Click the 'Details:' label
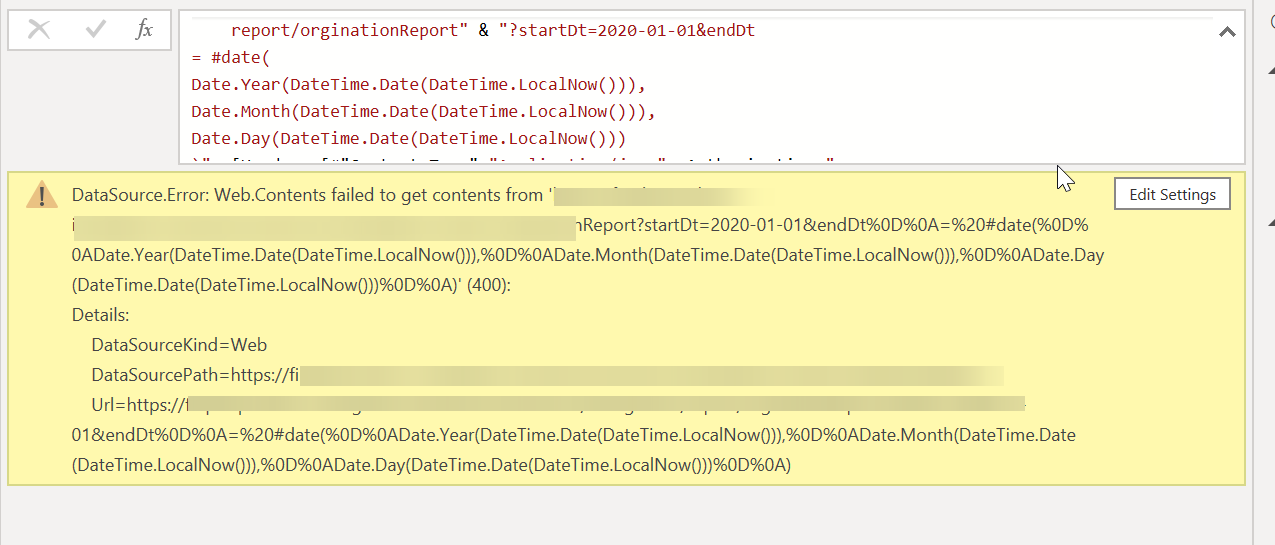The width and height of the screenshot is (1275, 545). tap(101, 315)
